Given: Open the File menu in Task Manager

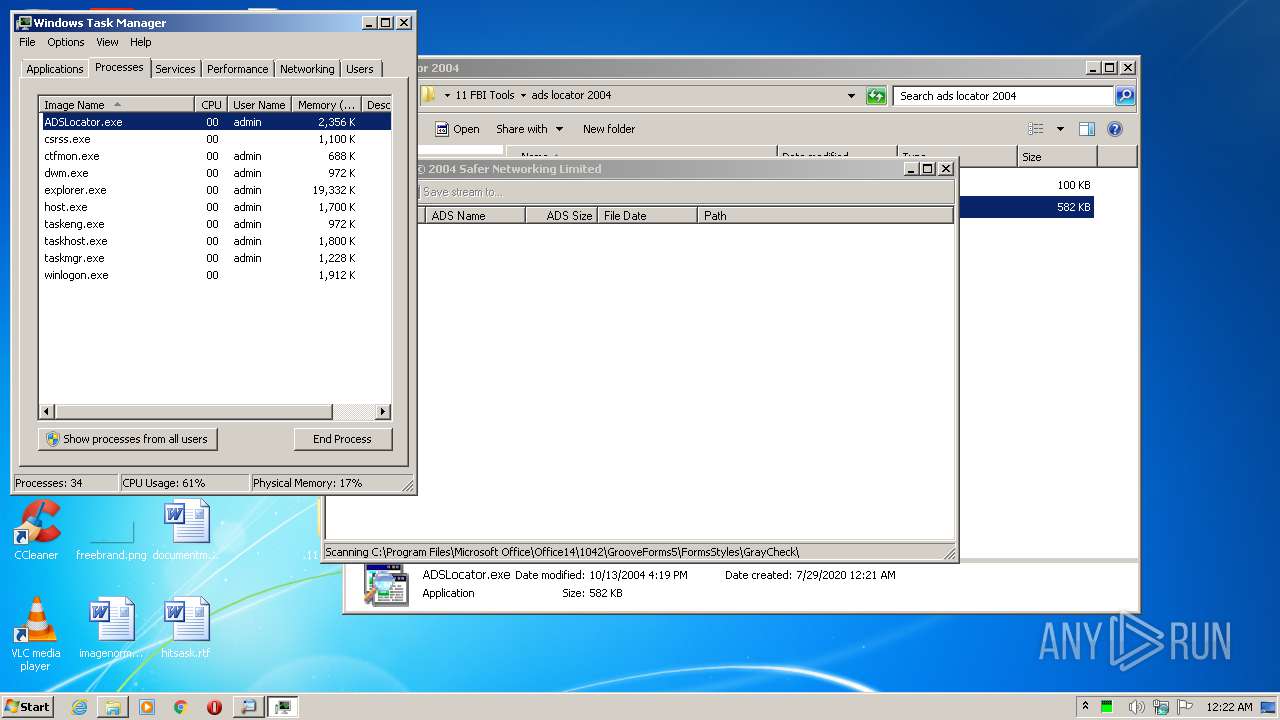Looking at the screenshot, I should point(27,42).
